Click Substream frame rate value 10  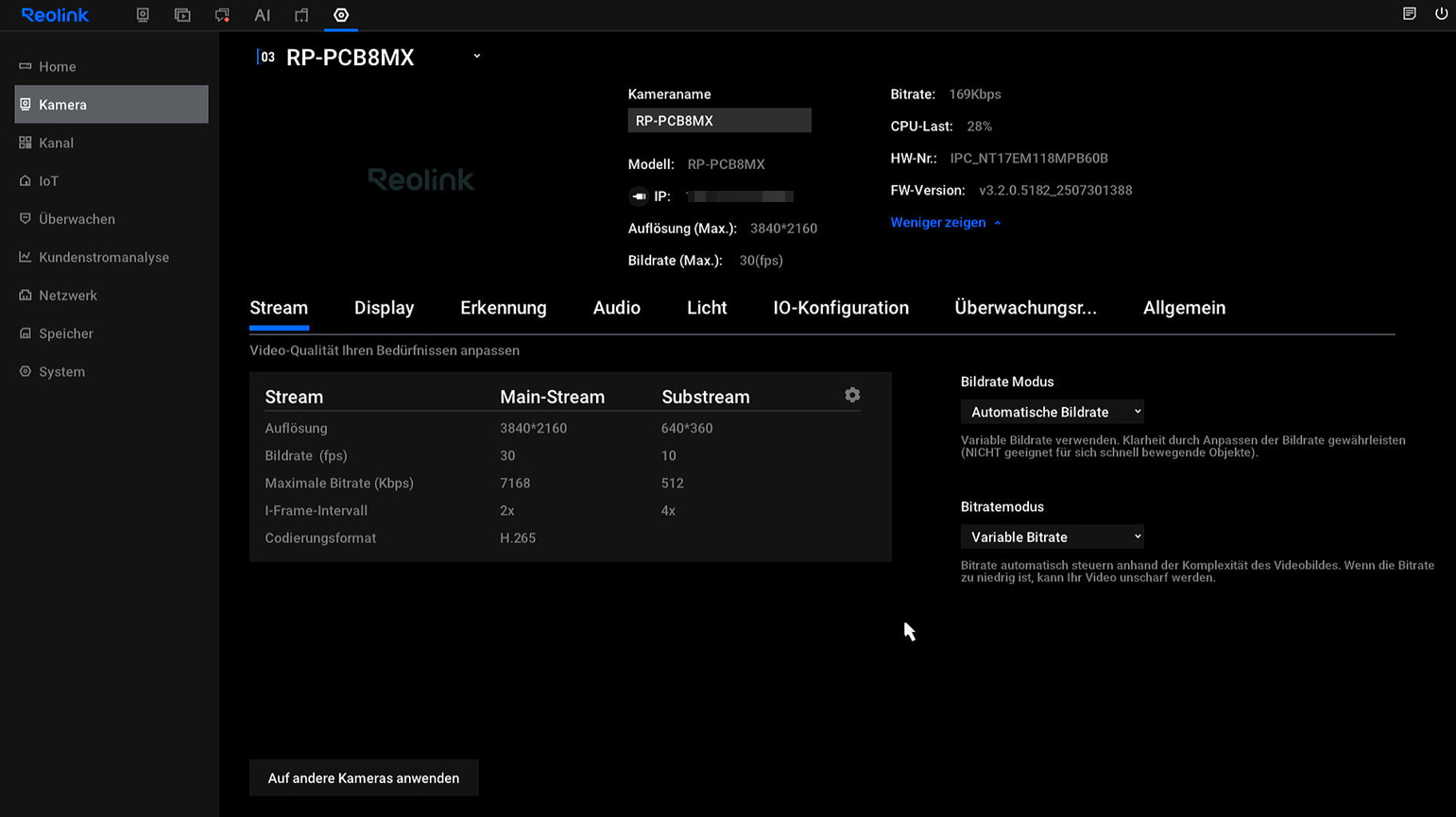(x=668, y=455)
